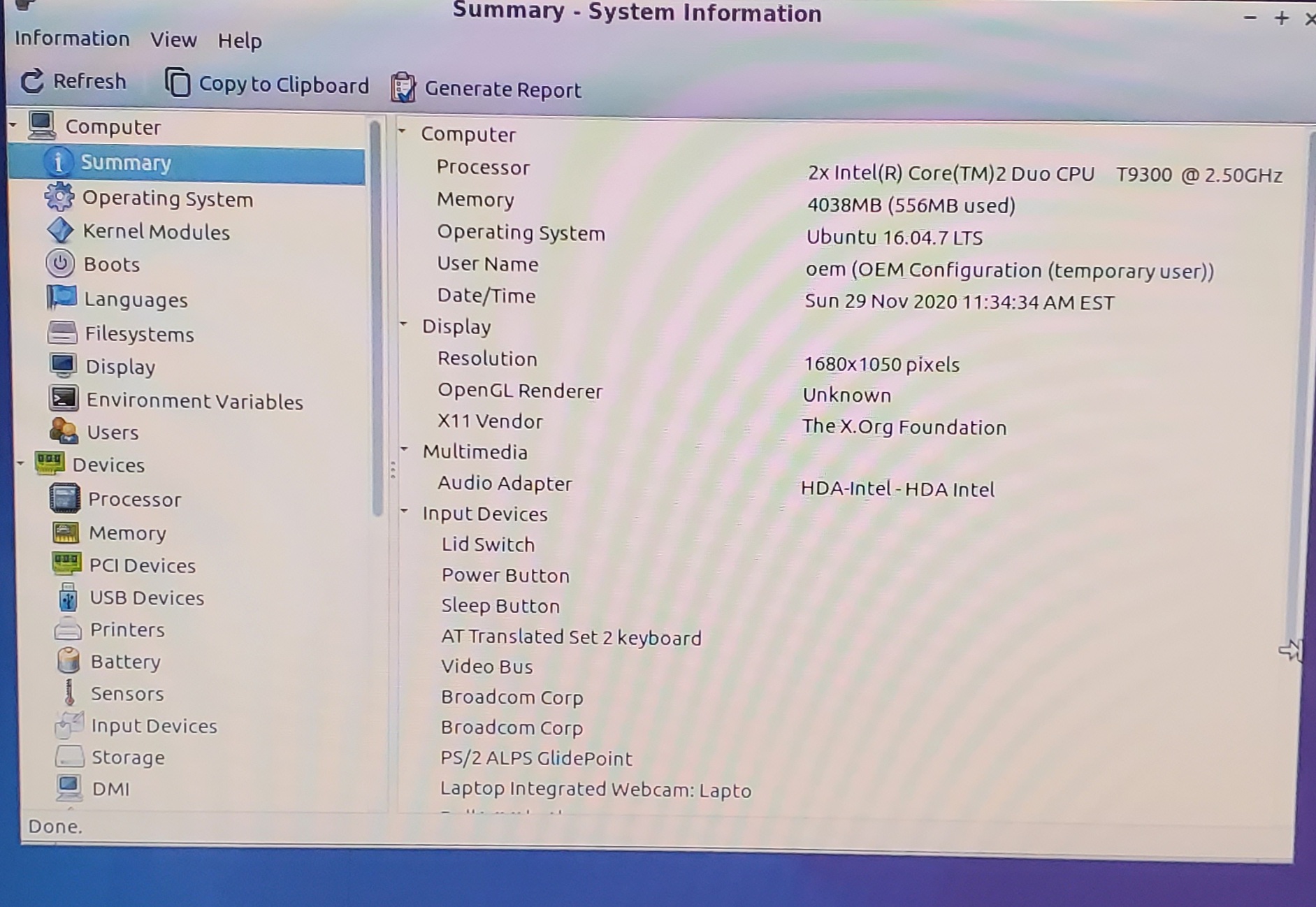Screen dimensions: 1316x907
Task: Collapse the Display section in summary
Action: tap(403, 324)
